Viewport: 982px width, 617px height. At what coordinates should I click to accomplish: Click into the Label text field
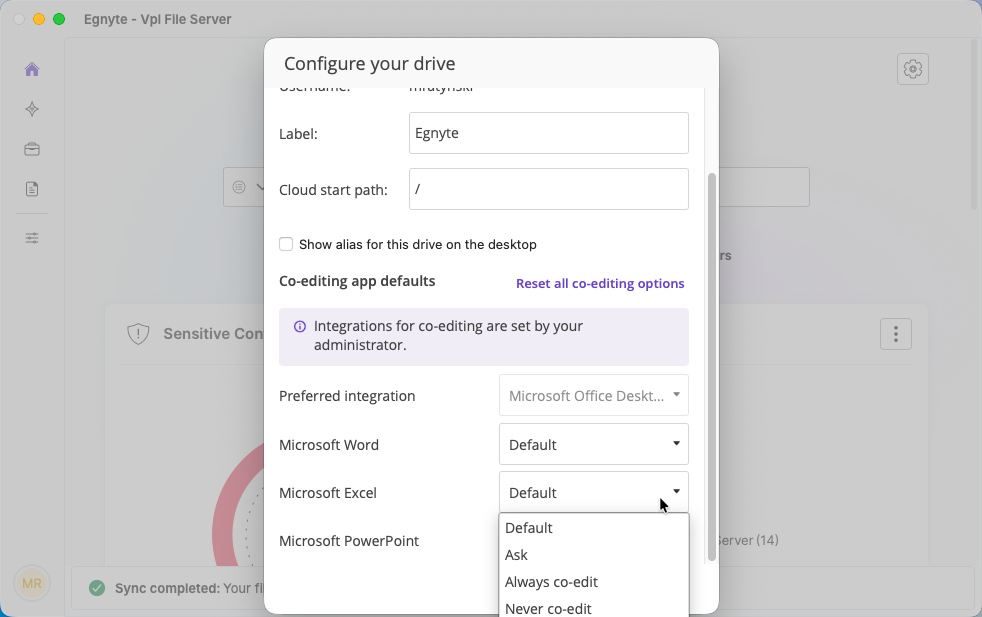(549, 133)
